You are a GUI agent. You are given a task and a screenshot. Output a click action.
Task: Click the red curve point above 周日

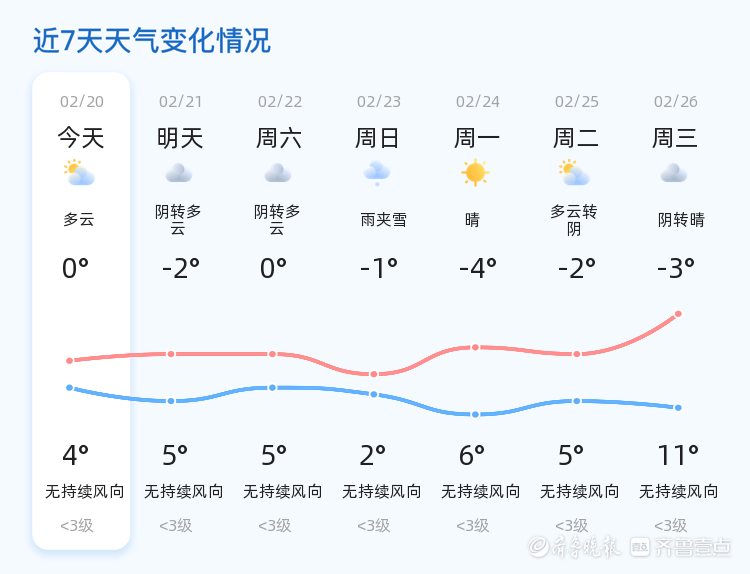click(374, 374)
